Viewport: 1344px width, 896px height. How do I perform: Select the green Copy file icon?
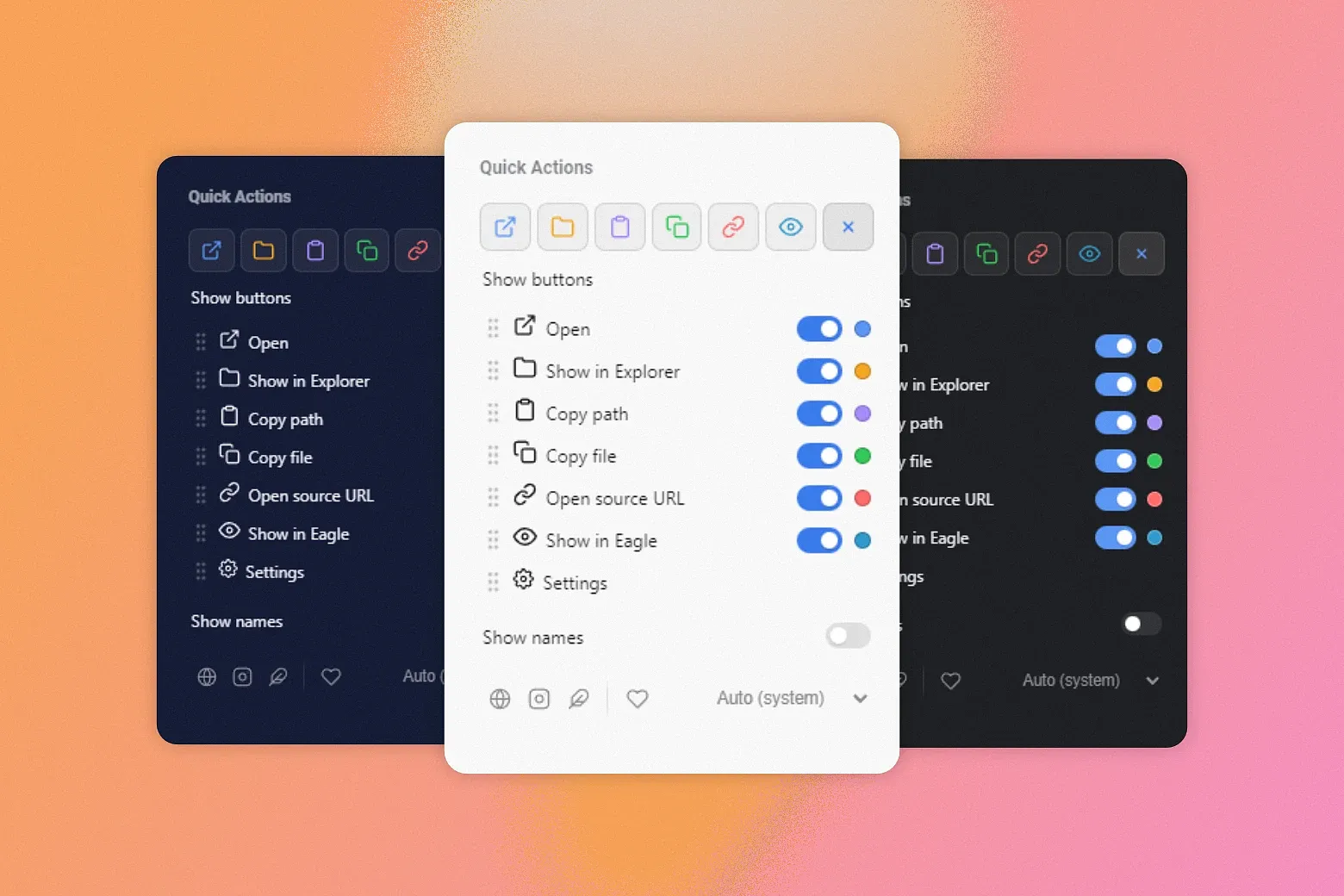click(x=676, y=227)
